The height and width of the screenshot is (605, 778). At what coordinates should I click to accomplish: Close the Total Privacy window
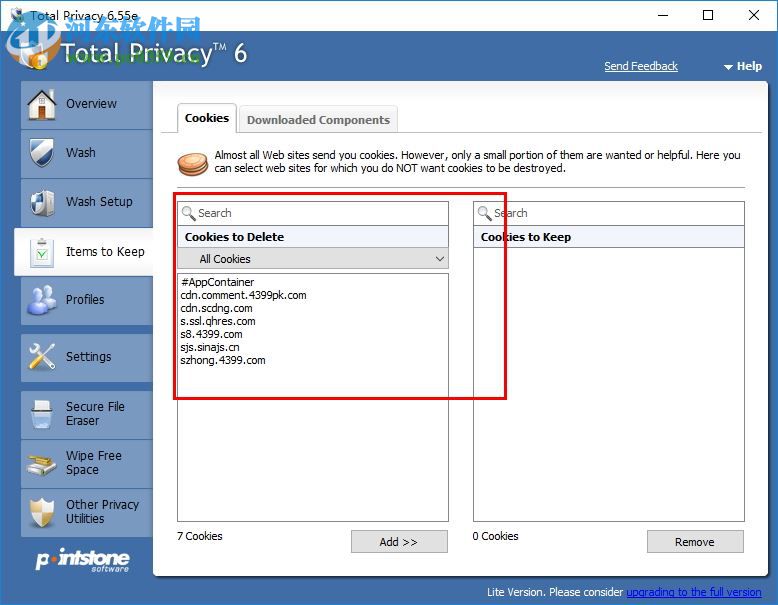pyautogui.click(x=754, y=15)
